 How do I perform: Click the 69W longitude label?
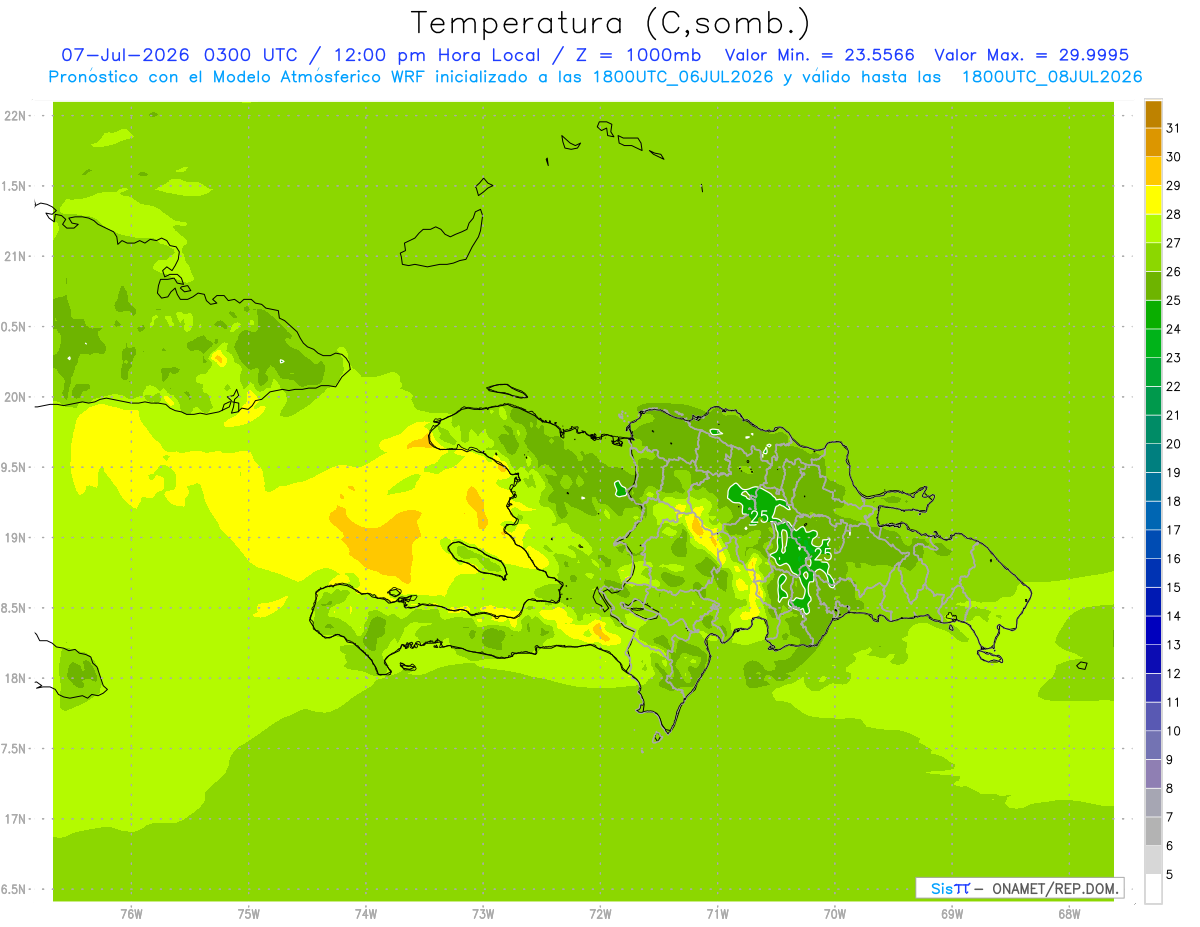pyautogui.click(x=952, y=914)
